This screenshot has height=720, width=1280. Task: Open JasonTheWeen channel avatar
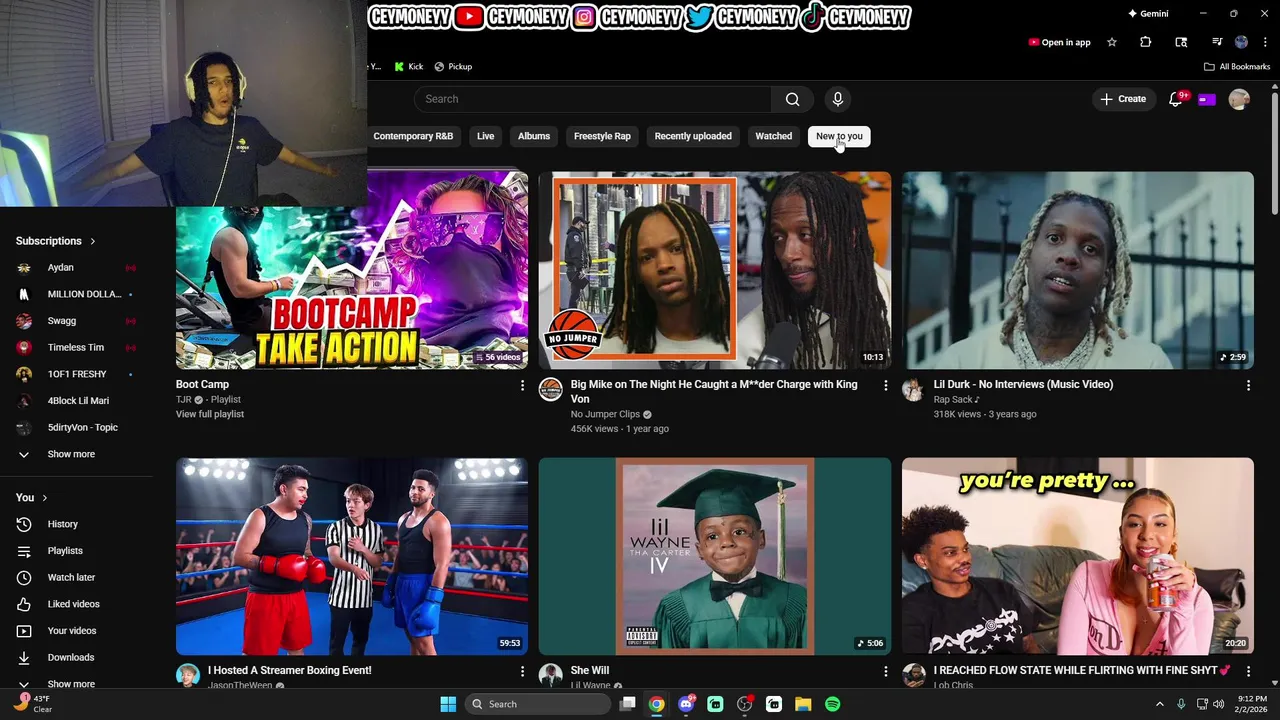[188, 675]
